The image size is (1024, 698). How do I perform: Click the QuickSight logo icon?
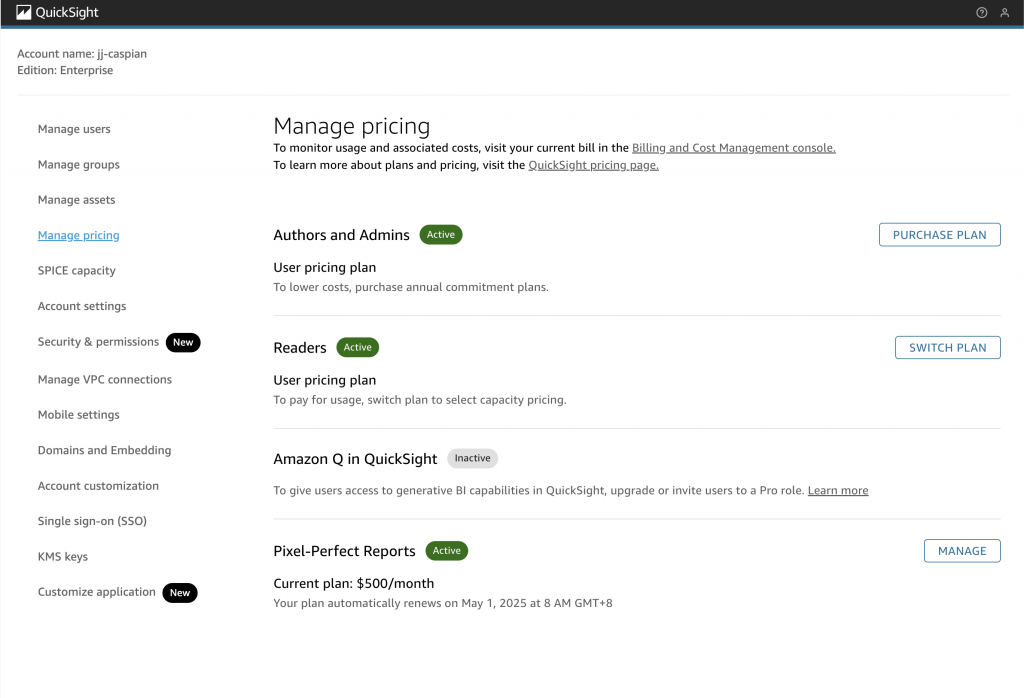24,13
